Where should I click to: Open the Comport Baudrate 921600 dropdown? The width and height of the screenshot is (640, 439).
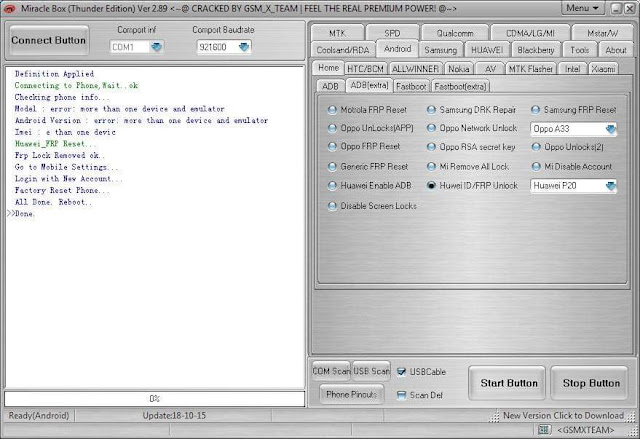[244, 47]
